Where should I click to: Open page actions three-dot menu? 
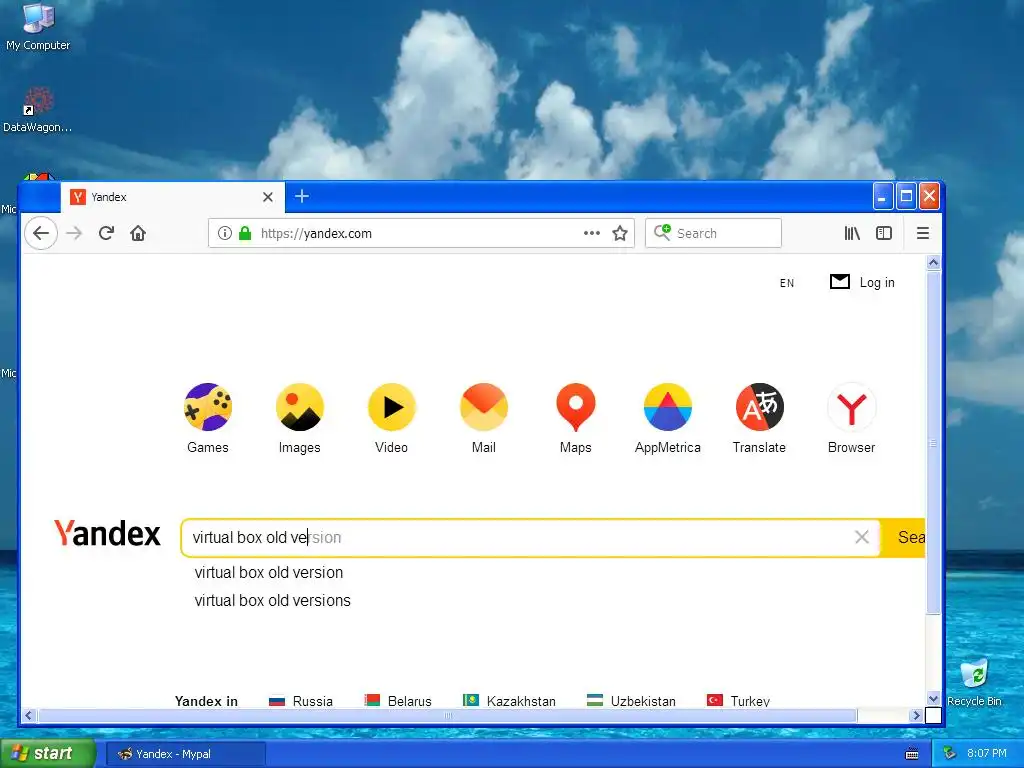coord(592,233)
